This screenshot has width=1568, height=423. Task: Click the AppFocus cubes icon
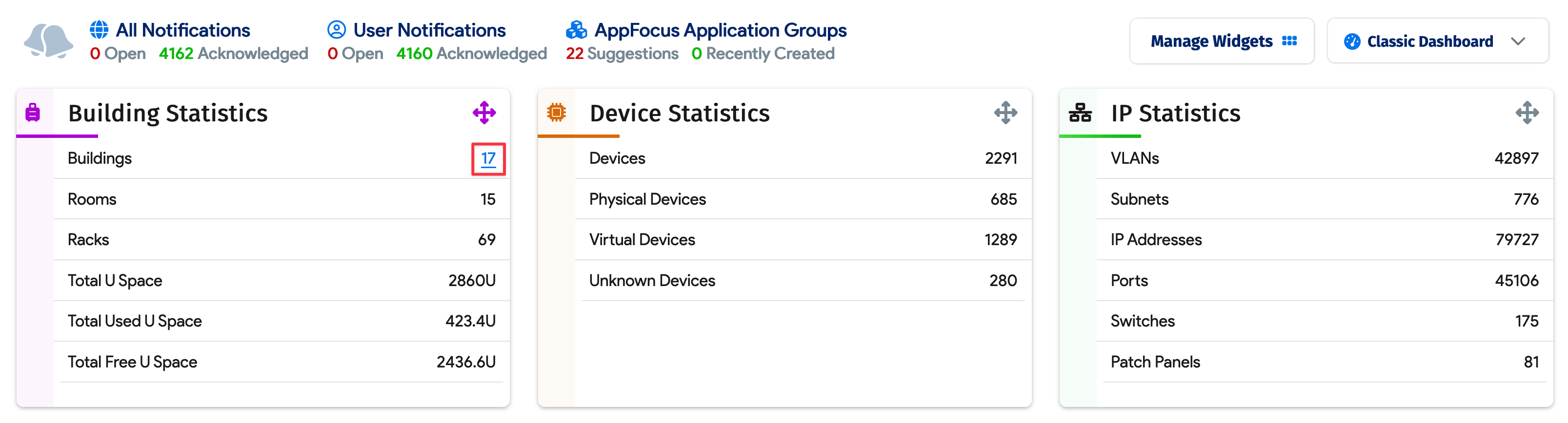click(x=576, y=30)
